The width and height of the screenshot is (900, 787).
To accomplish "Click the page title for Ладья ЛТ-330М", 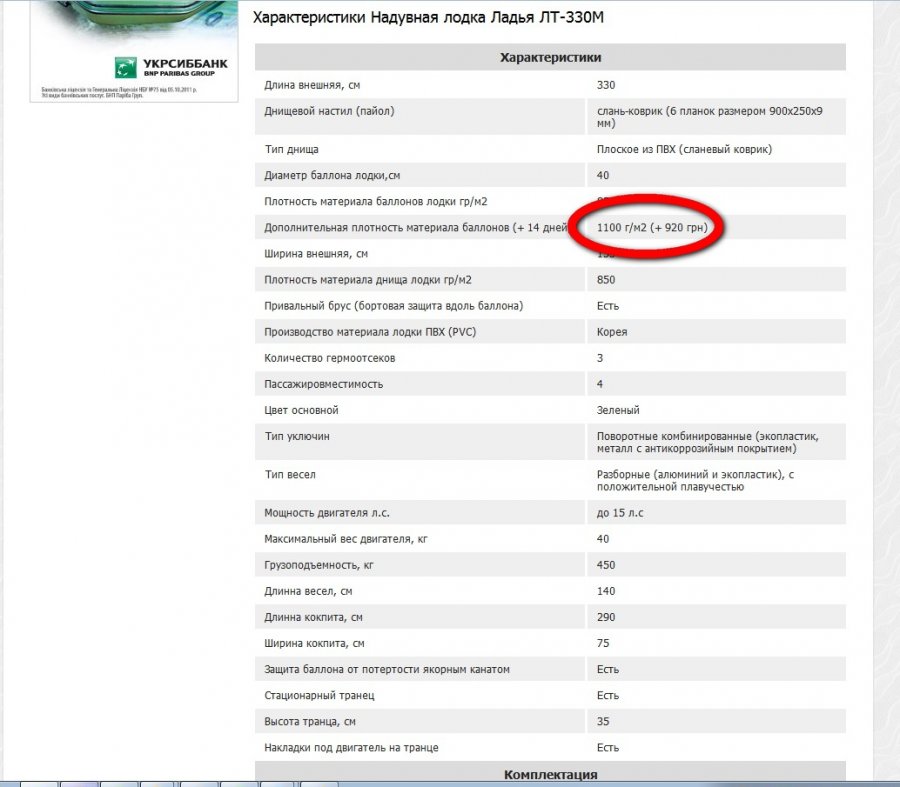I will click(x=428, y=18).
